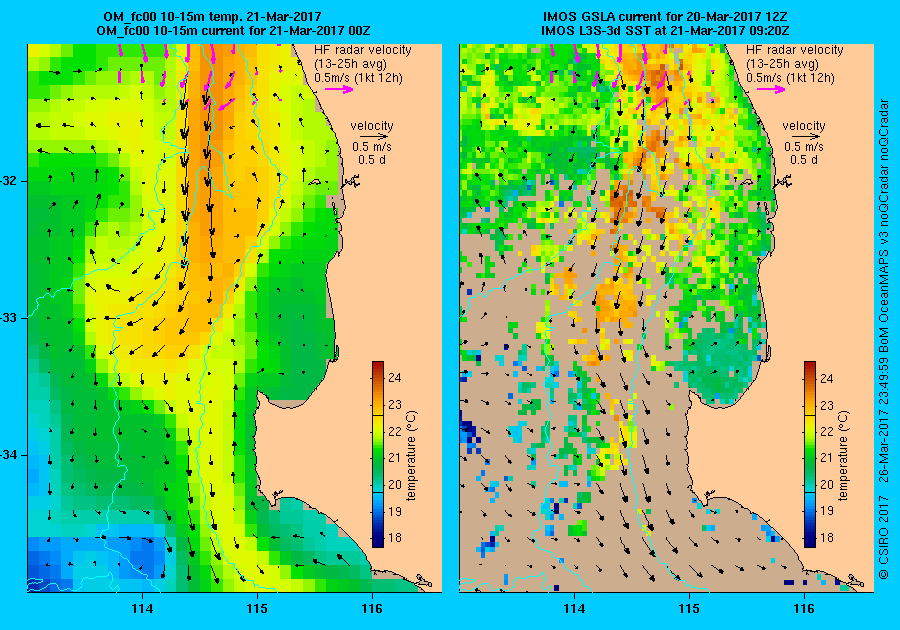The width and height of the screenshot is (900, 630).
Task: Click '0.5 m/s' under velocity on OM_fc00 map
Action: click(372, 147)
